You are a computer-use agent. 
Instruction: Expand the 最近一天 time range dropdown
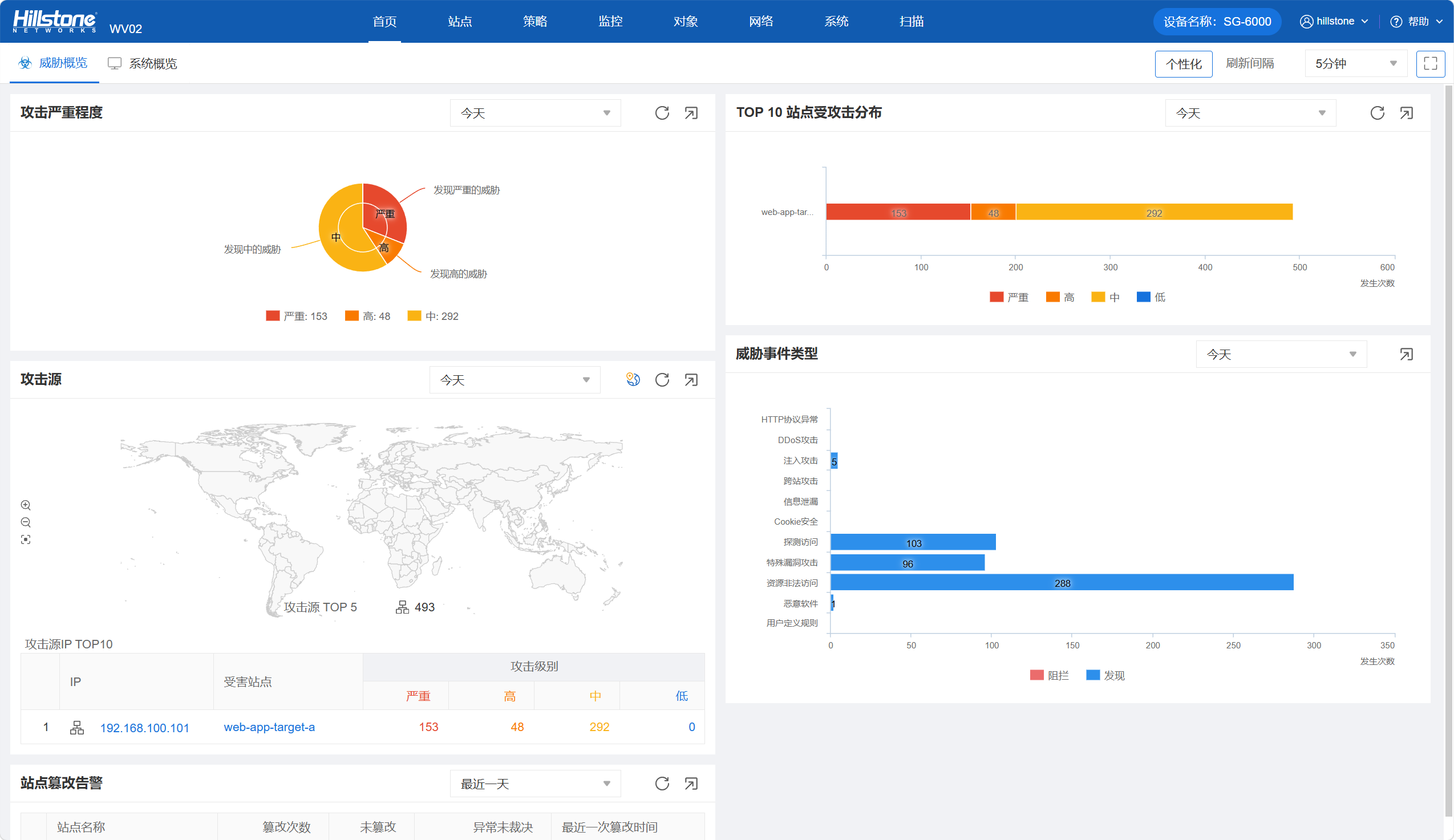point(535,784)
